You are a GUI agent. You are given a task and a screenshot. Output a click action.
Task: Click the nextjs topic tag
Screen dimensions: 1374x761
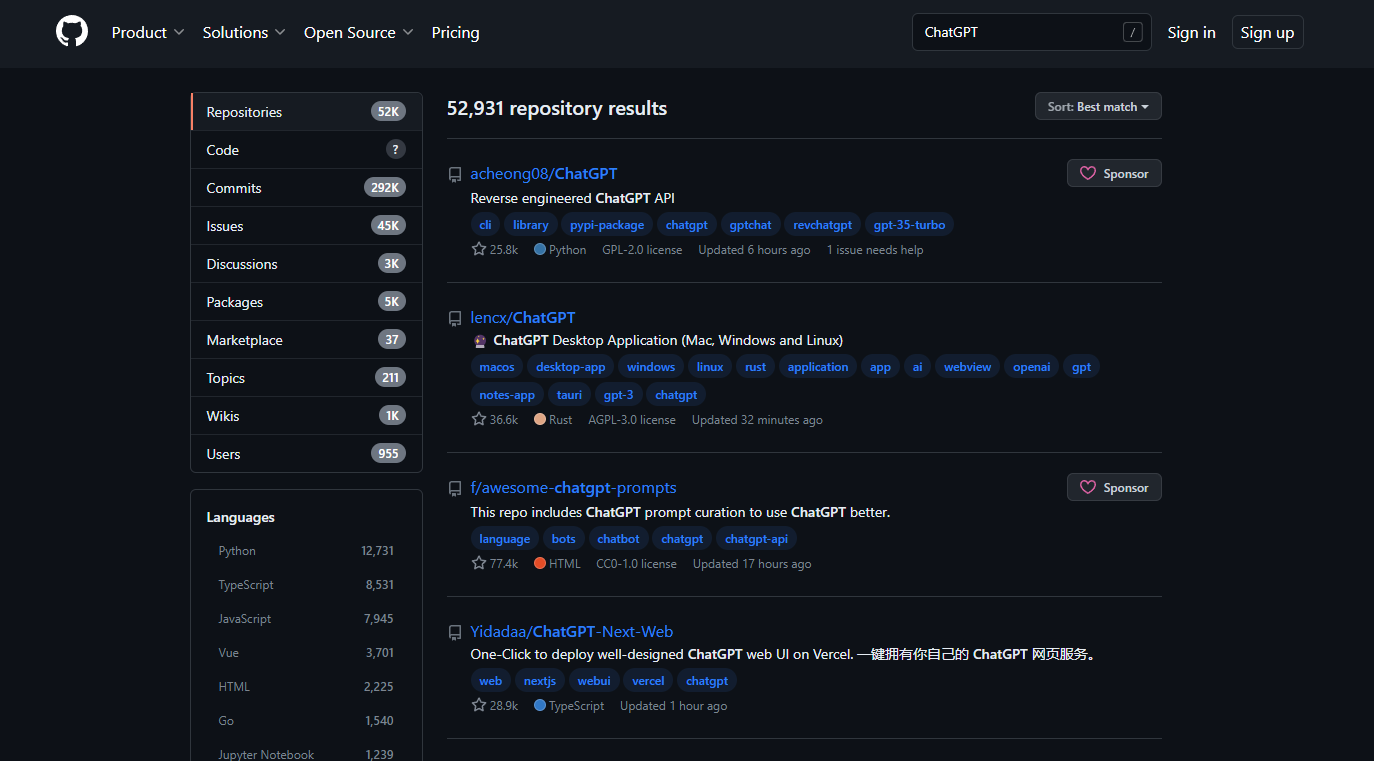coord(539,681)
